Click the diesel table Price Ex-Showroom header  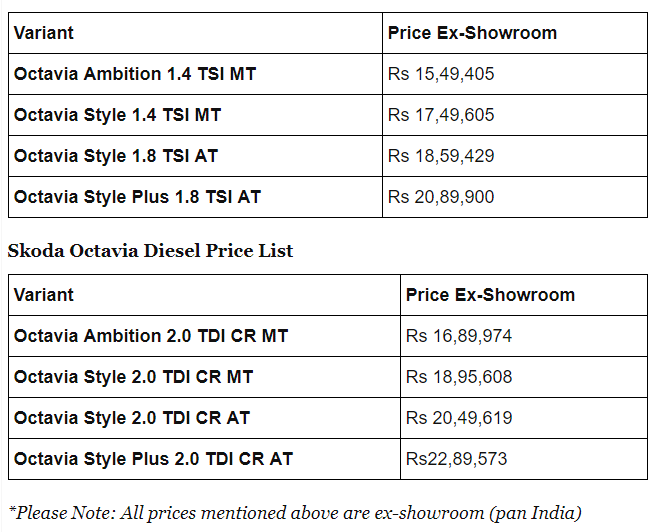[x=490, y=295]
